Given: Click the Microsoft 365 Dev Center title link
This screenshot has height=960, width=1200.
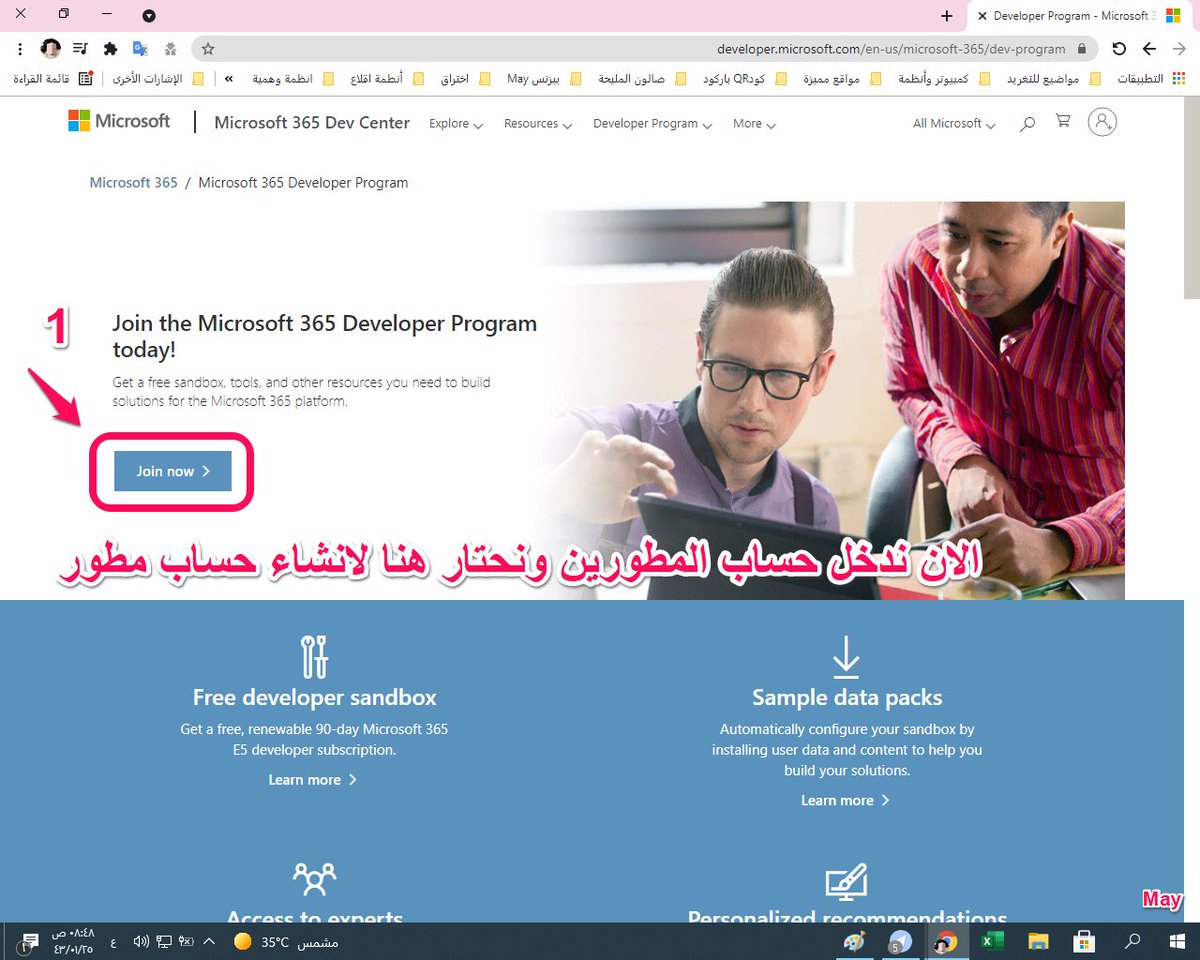Looking at the screenshot, I should pyautogui.click(x=312, y=123).
